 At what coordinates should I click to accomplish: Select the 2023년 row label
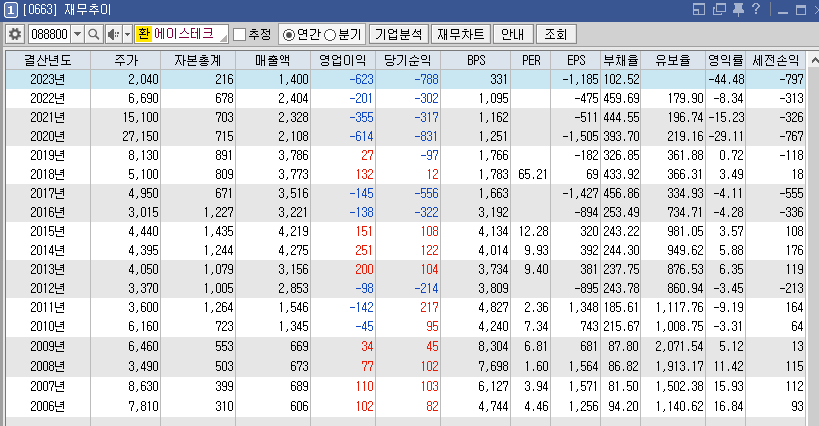coord(48,79)
